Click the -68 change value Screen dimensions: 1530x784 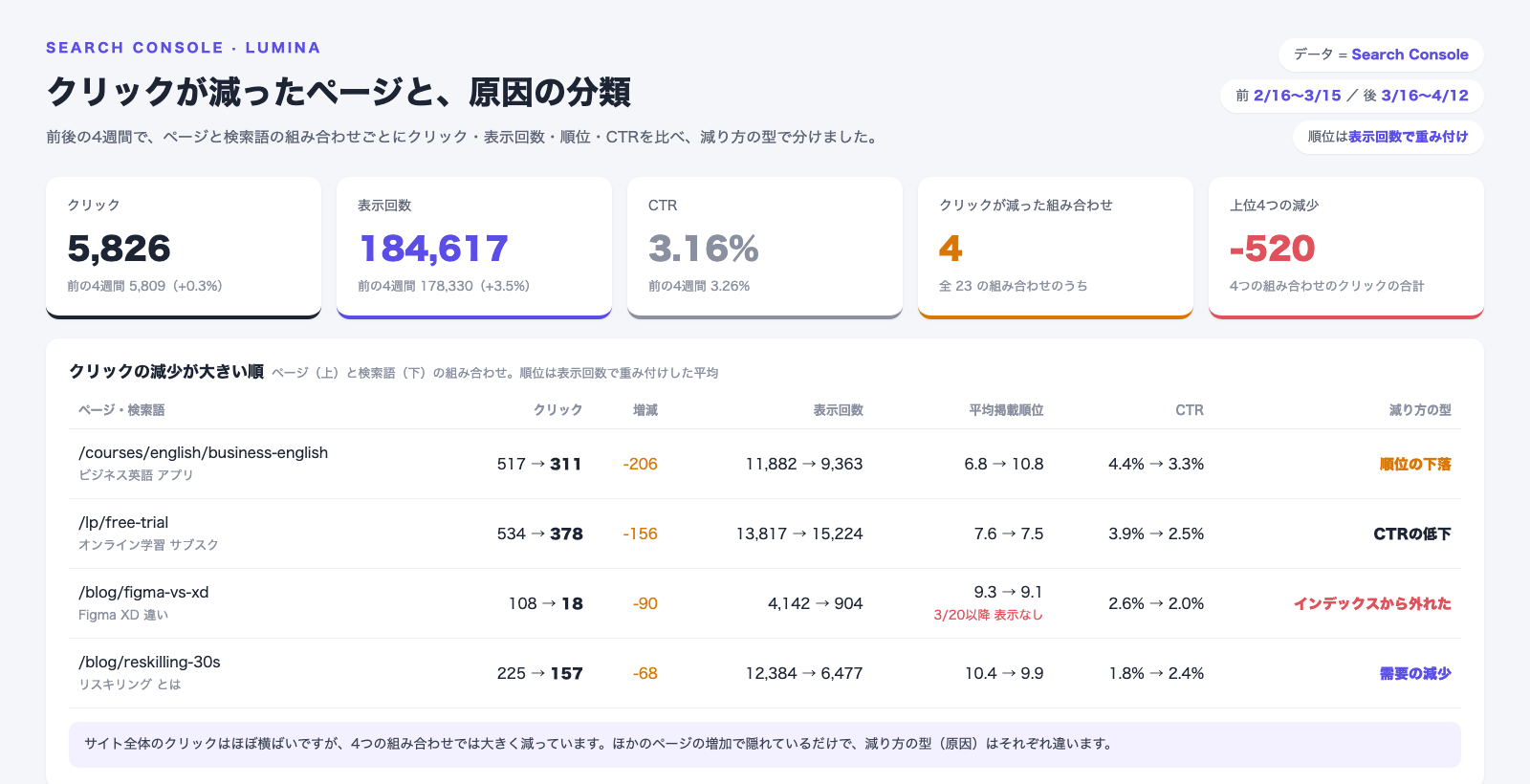[645, 673]
